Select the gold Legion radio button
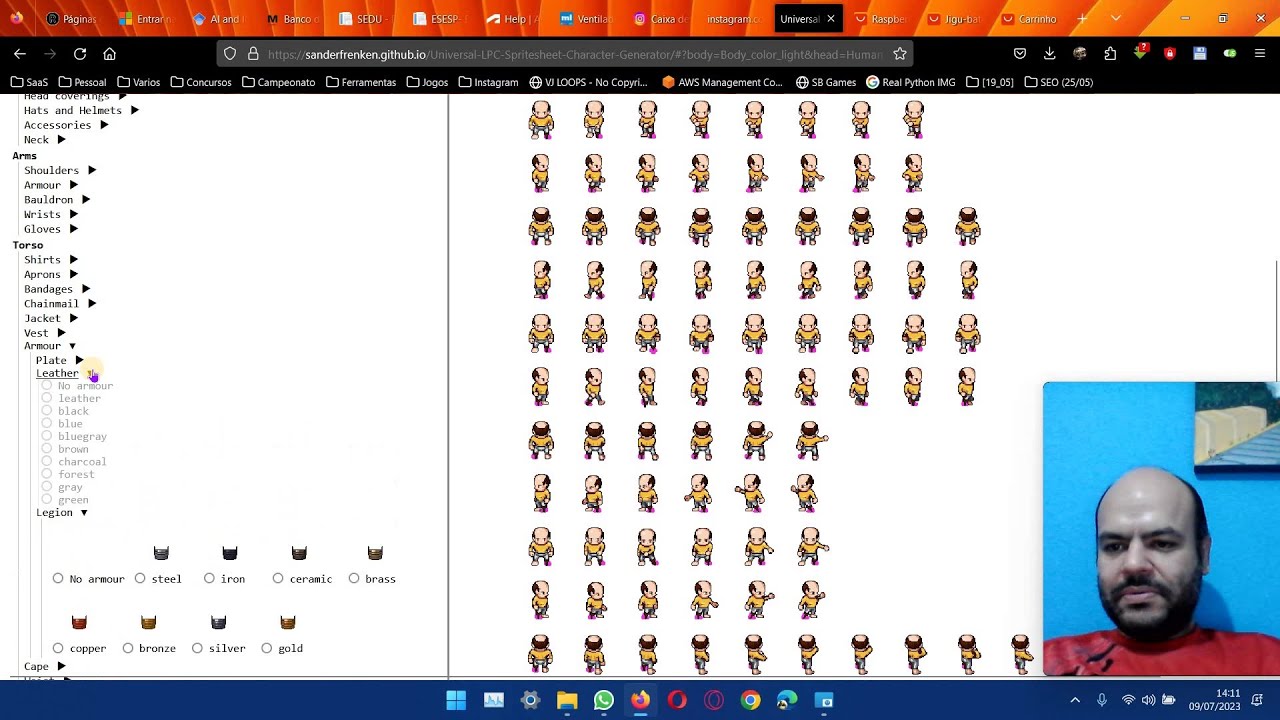1280x720 pixels. point(267,648)
